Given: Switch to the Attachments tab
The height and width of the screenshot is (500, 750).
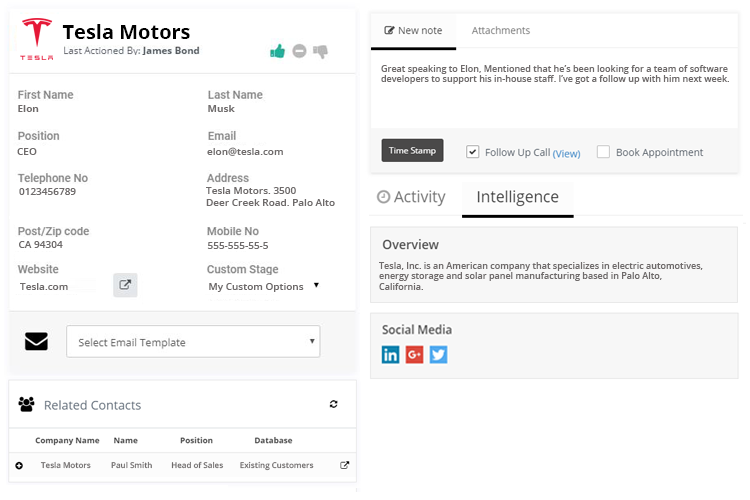Looking at the screenshot, I should pyautogui.click(x=500, y=31).
